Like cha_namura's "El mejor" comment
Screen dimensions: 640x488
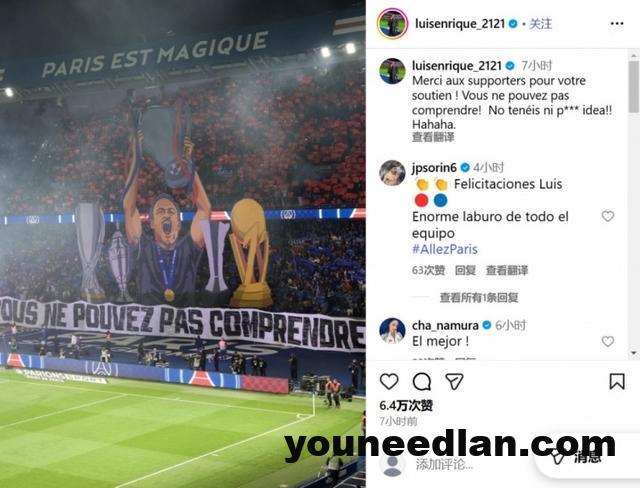tap(608, 342)
